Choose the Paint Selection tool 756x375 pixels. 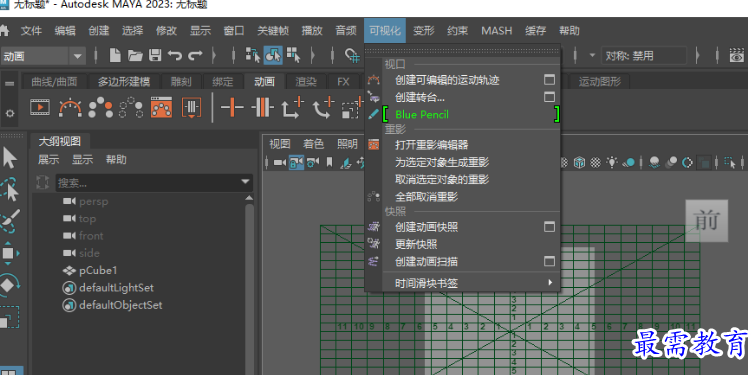[x=10, y=221]
